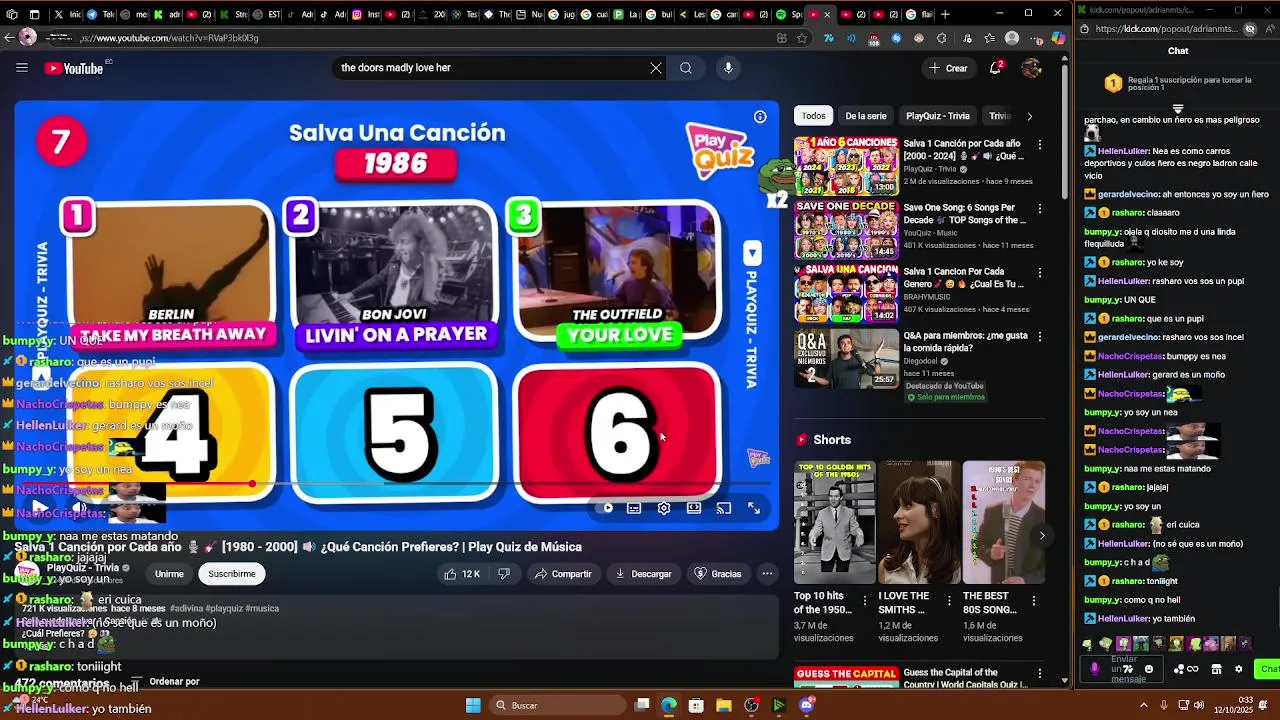This screenshot has height=720, width=1280.
Task: Go to the YouTube home logo
Action: pyautogui.click(x=74, y=68)
